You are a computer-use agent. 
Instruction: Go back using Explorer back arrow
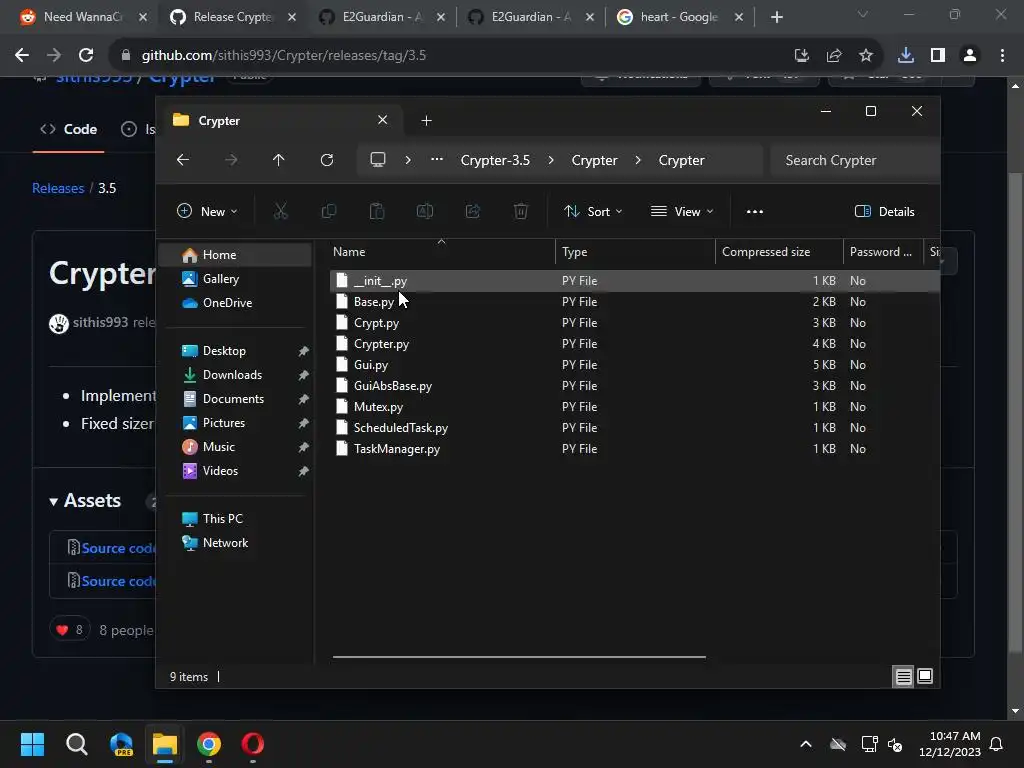183,160
